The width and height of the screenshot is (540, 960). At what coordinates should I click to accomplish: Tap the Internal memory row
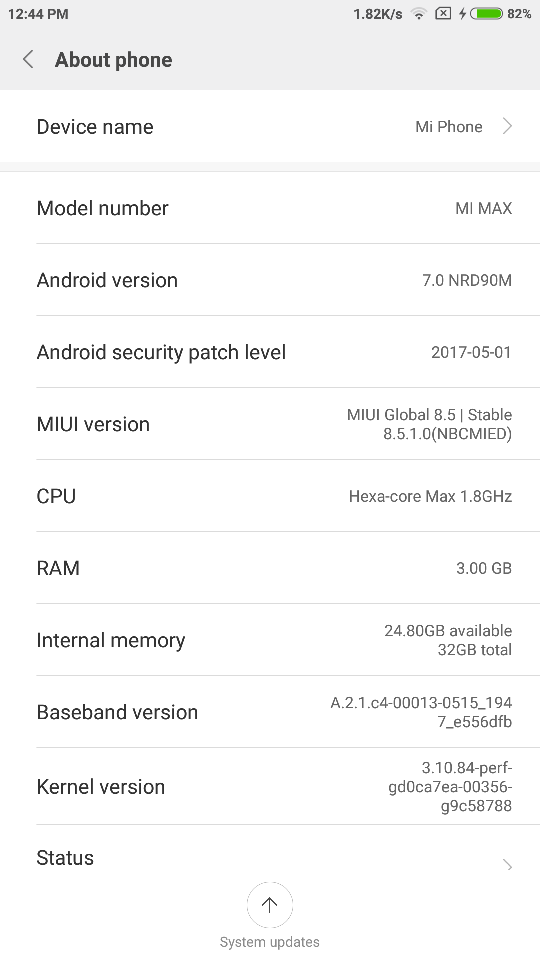[x=270, y=640]
